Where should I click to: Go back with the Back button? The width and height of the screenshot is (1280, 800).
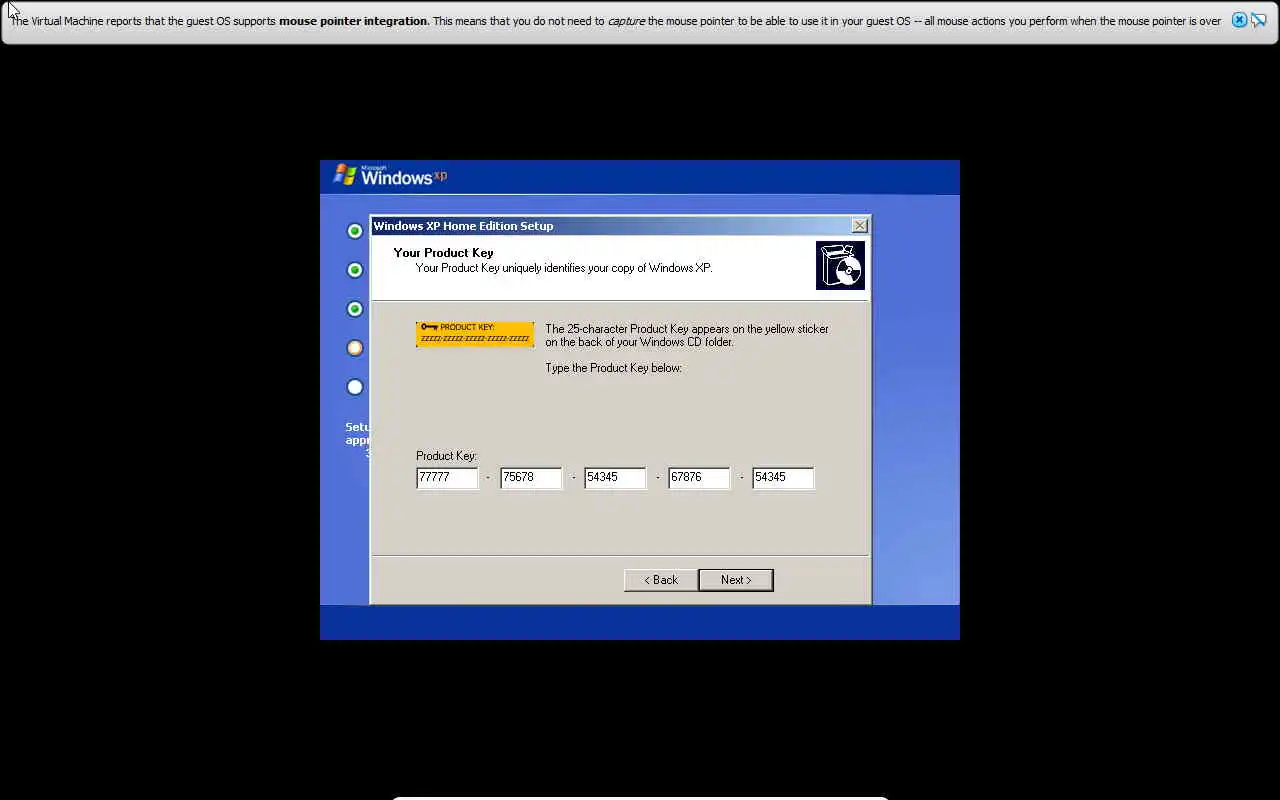[660, 580]
